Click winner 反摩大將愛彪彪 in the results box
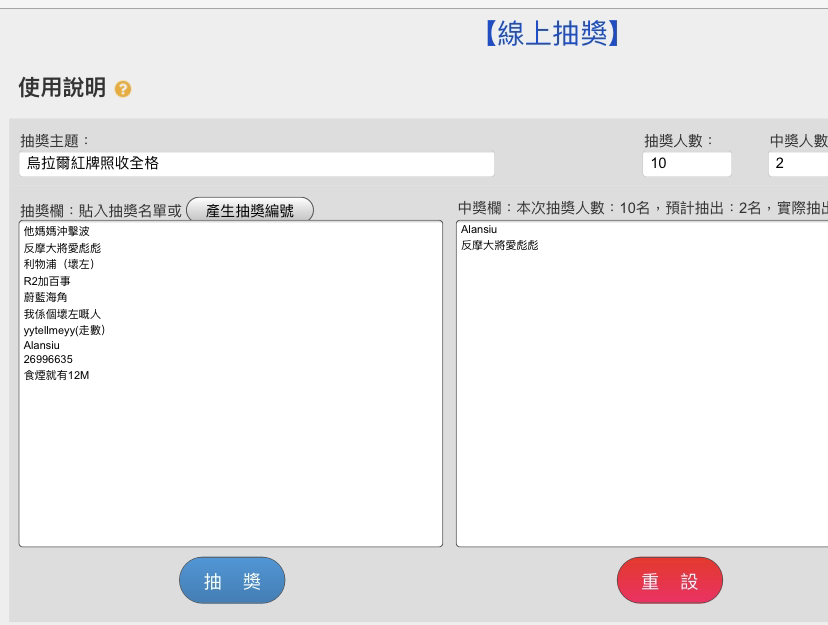The width and height of the screenshot is (828, 625). [500, 245]
